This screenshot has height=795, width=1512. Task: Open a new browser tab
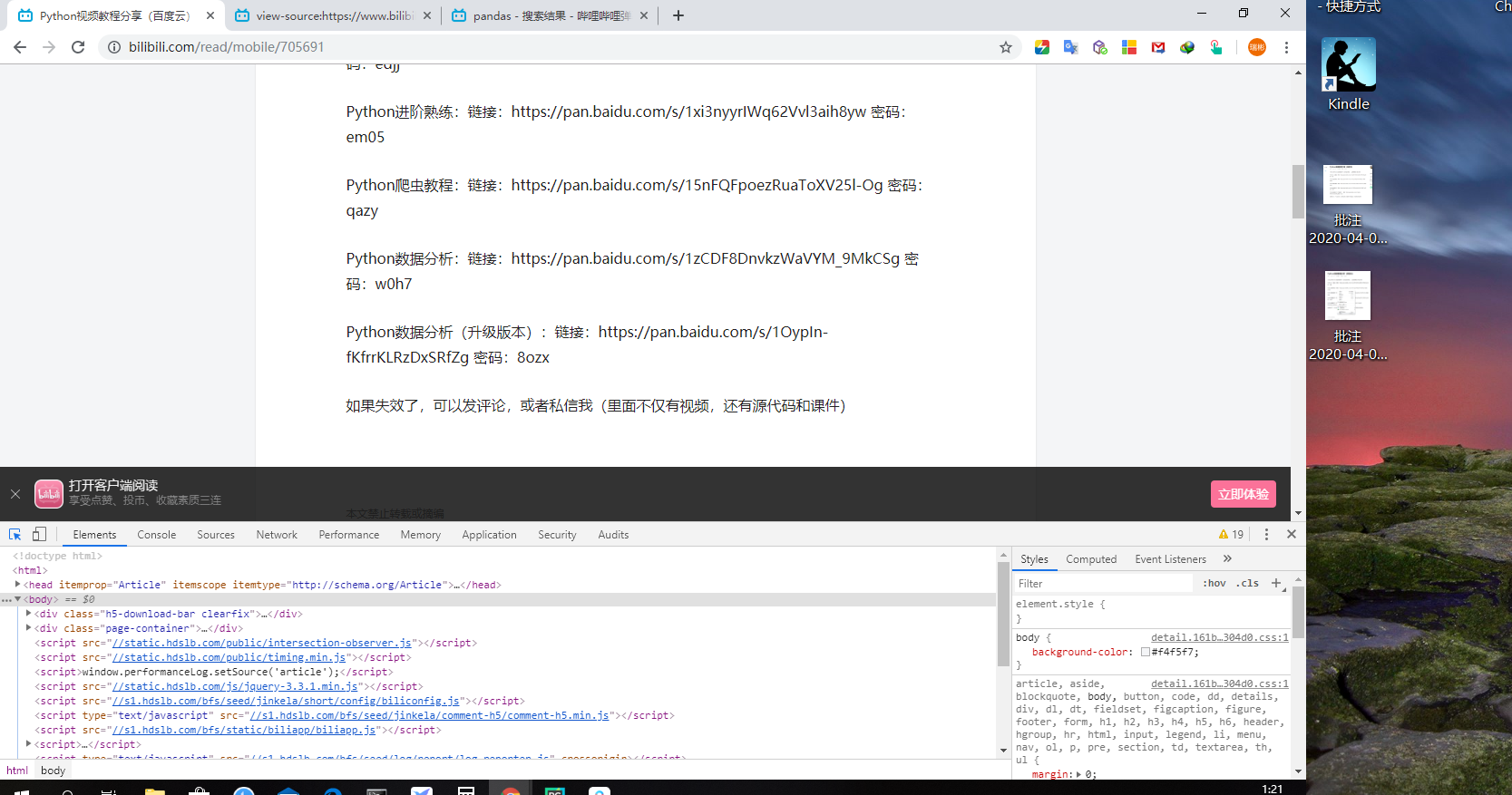pos(678,15)
